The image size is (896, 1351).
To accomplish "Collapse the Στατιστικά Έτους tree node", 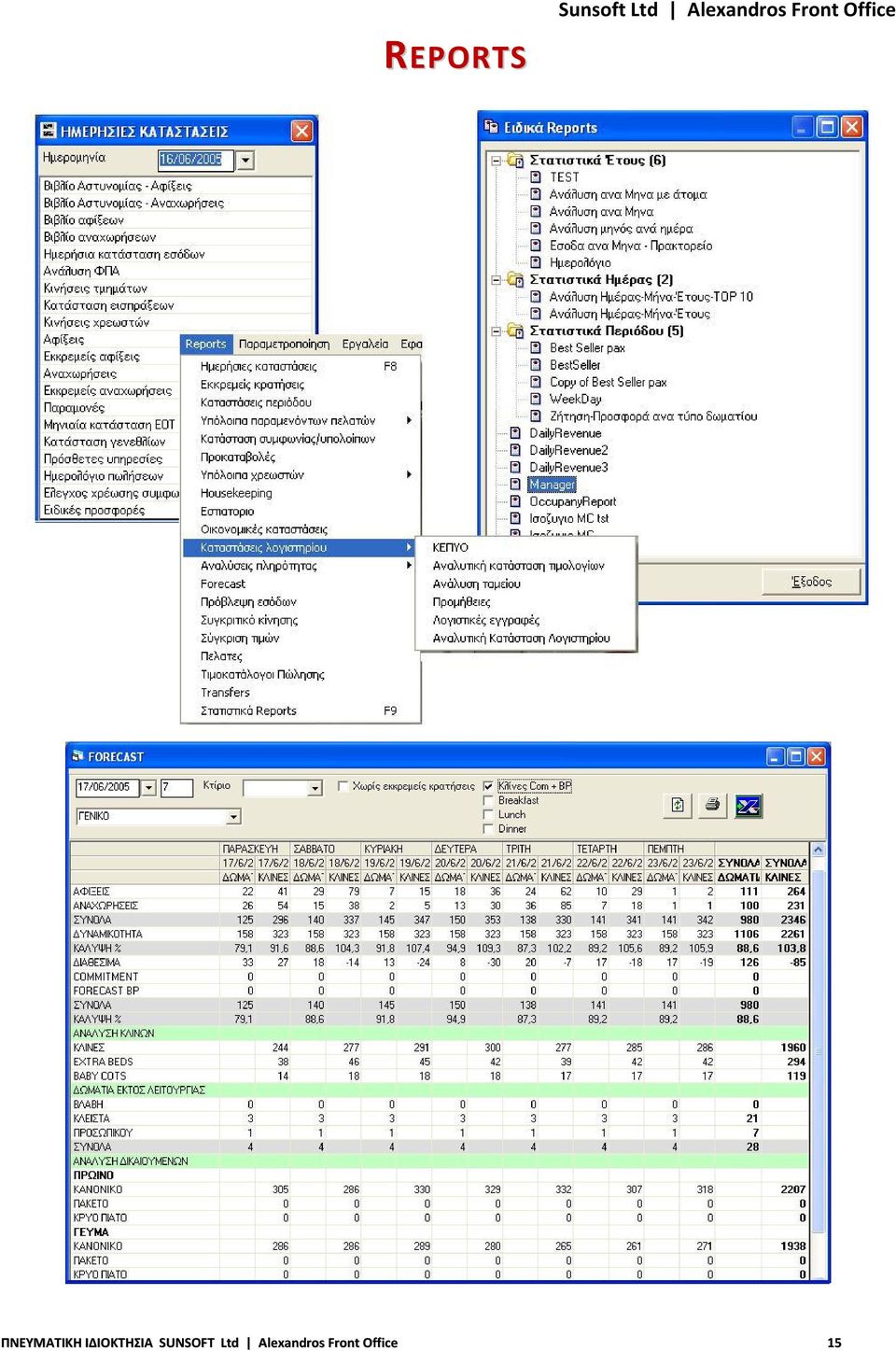I will 497,161.
